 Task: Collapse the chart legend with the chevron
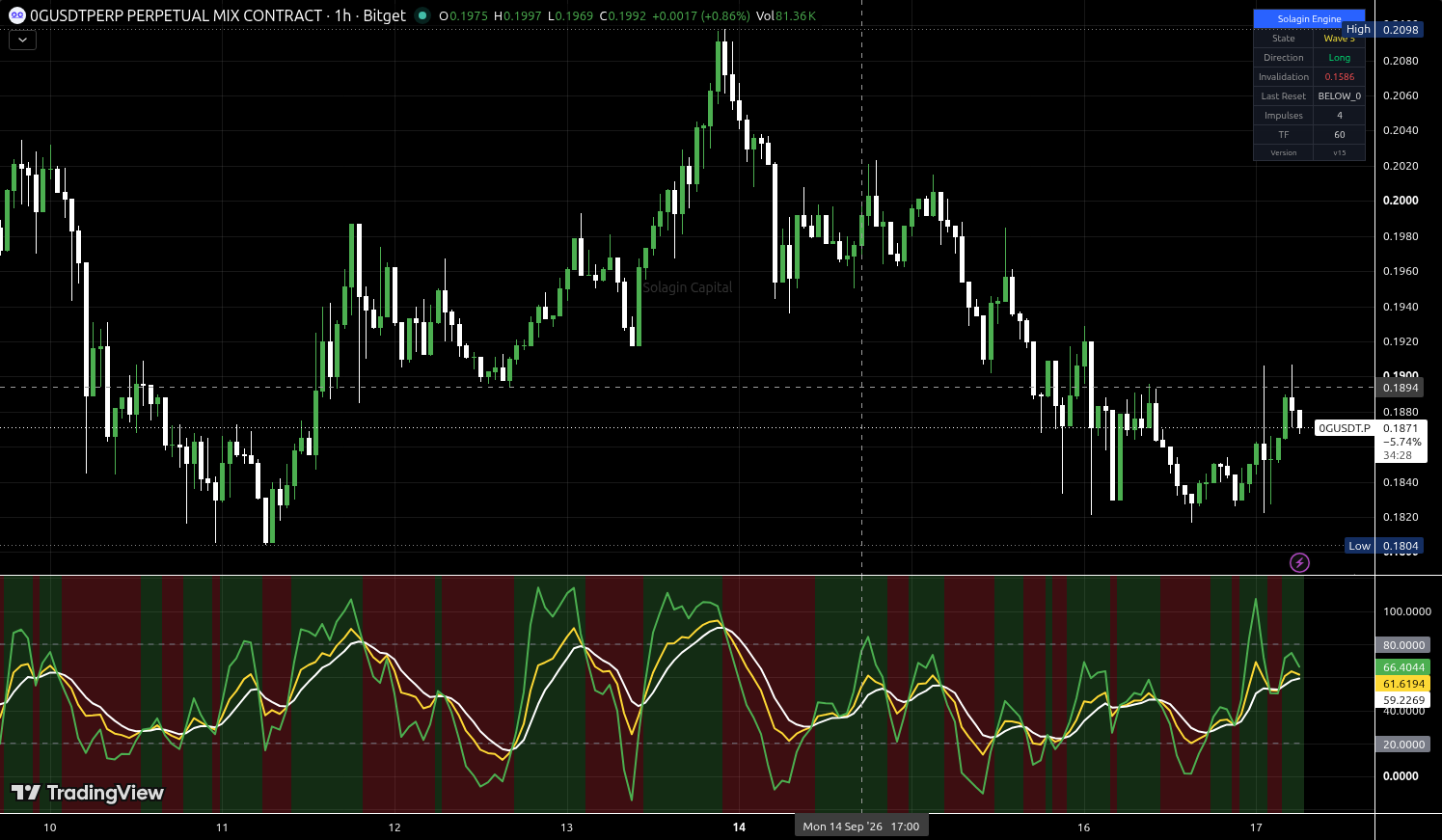(22, 40)
